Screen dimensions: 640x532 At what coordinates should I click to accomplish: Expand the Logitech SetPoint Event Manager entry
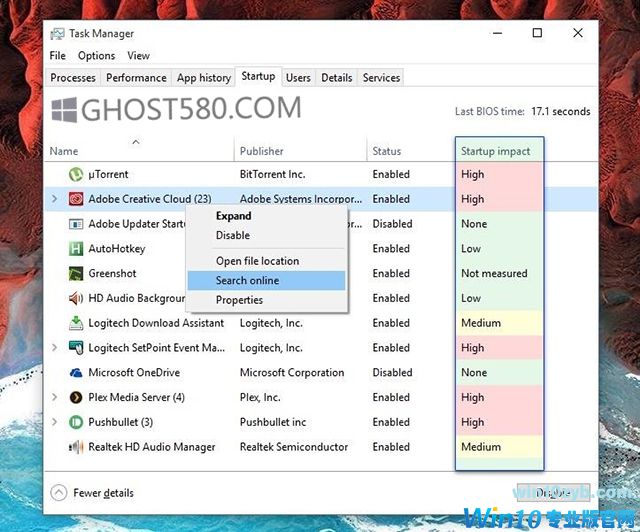tap(55, 348)
